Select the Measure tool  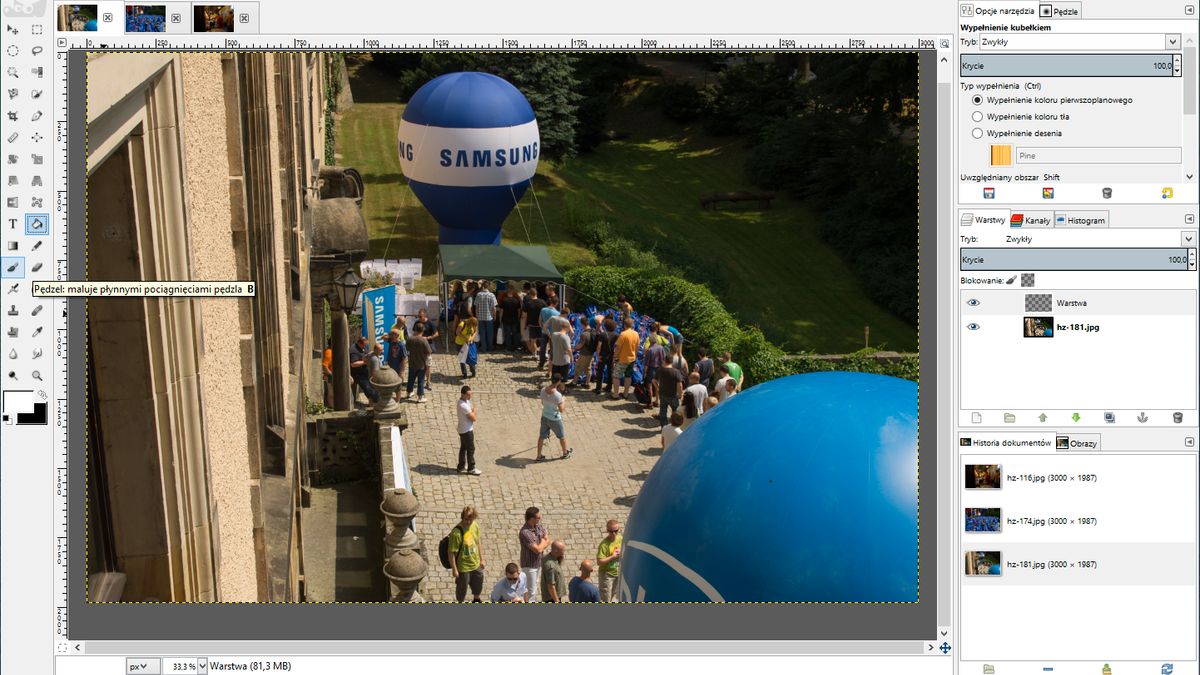pos(13,137)
